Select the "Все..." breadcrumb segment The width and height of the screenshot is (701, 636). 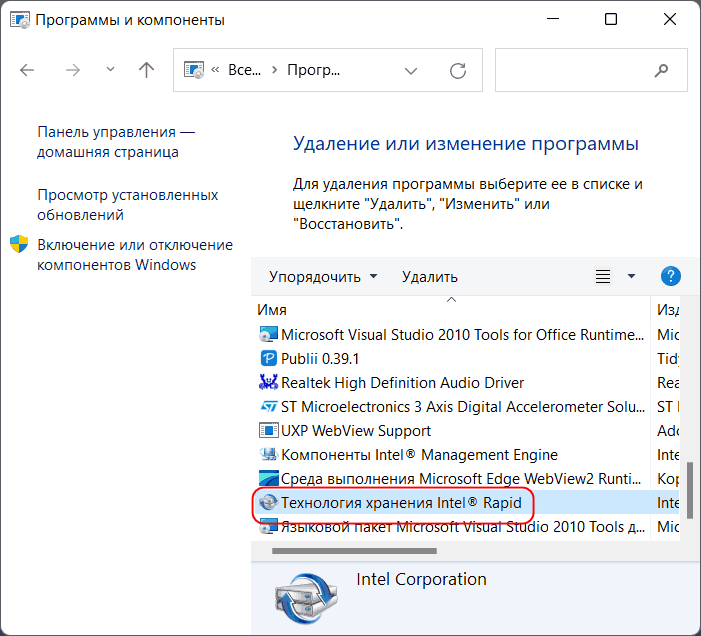click(x=245, y=70)
